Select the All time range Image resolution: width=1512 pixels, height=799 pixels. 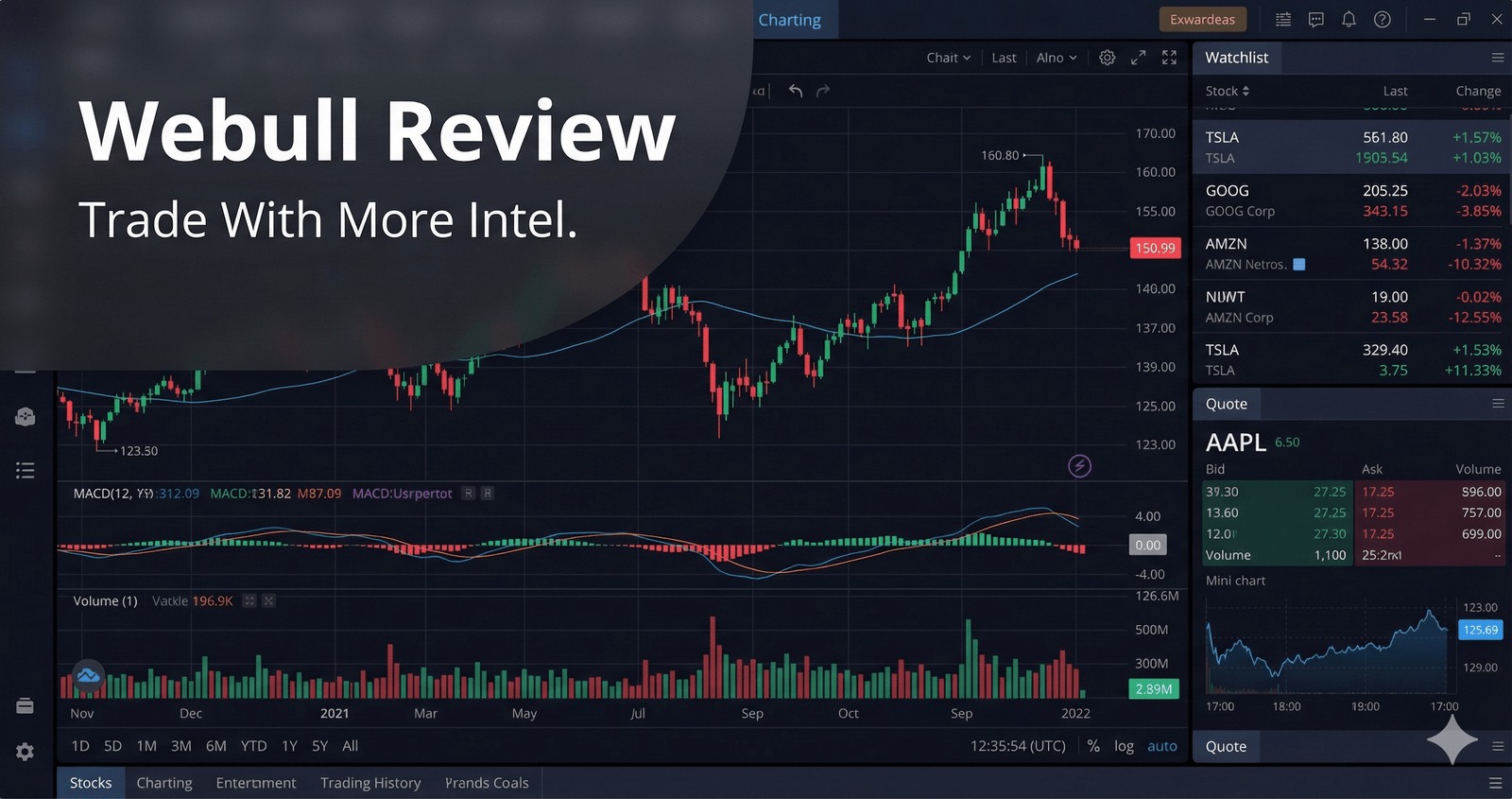350,746
